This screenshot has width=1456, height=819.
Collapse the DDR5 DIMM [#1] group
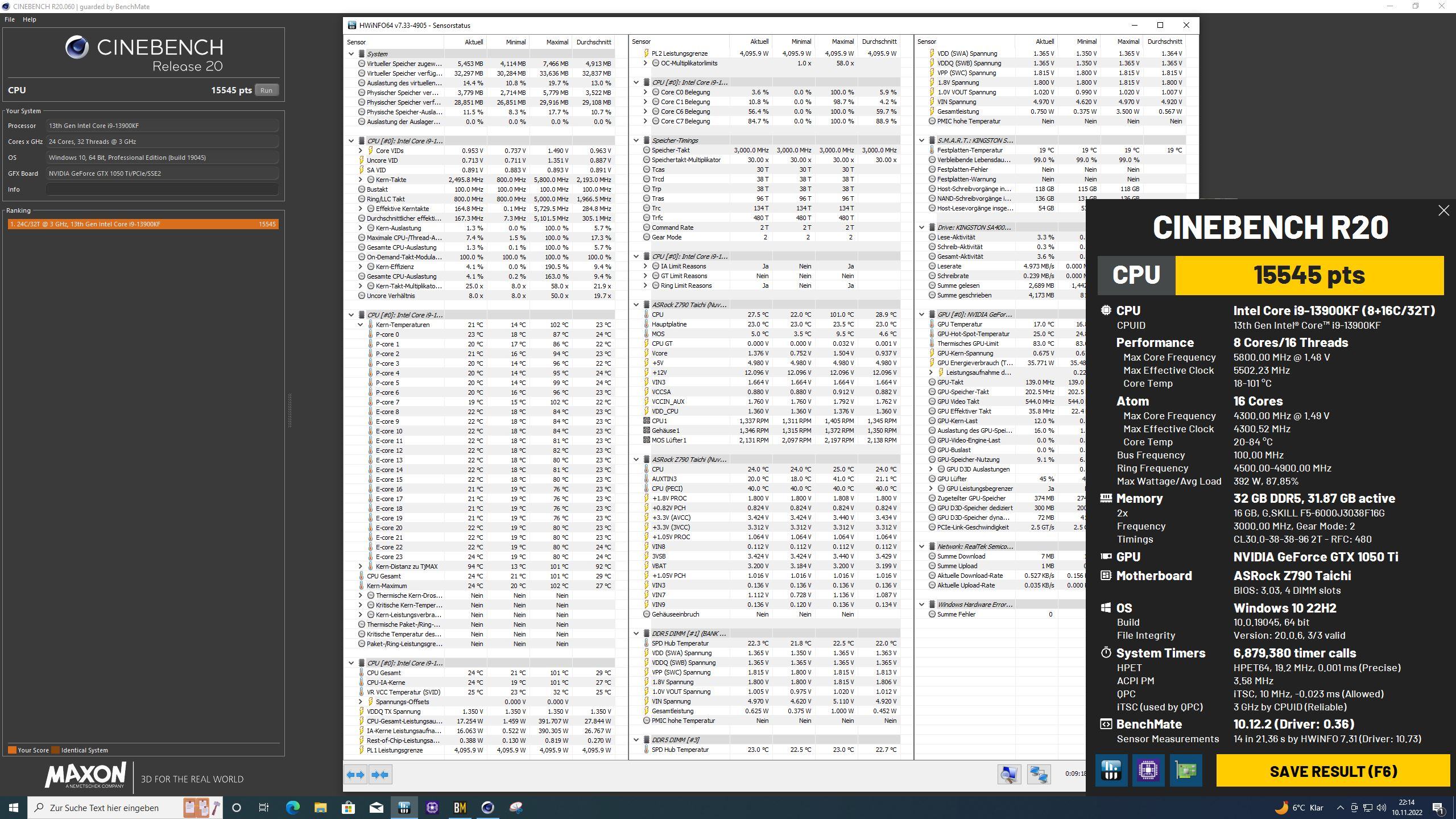[636, 634]
